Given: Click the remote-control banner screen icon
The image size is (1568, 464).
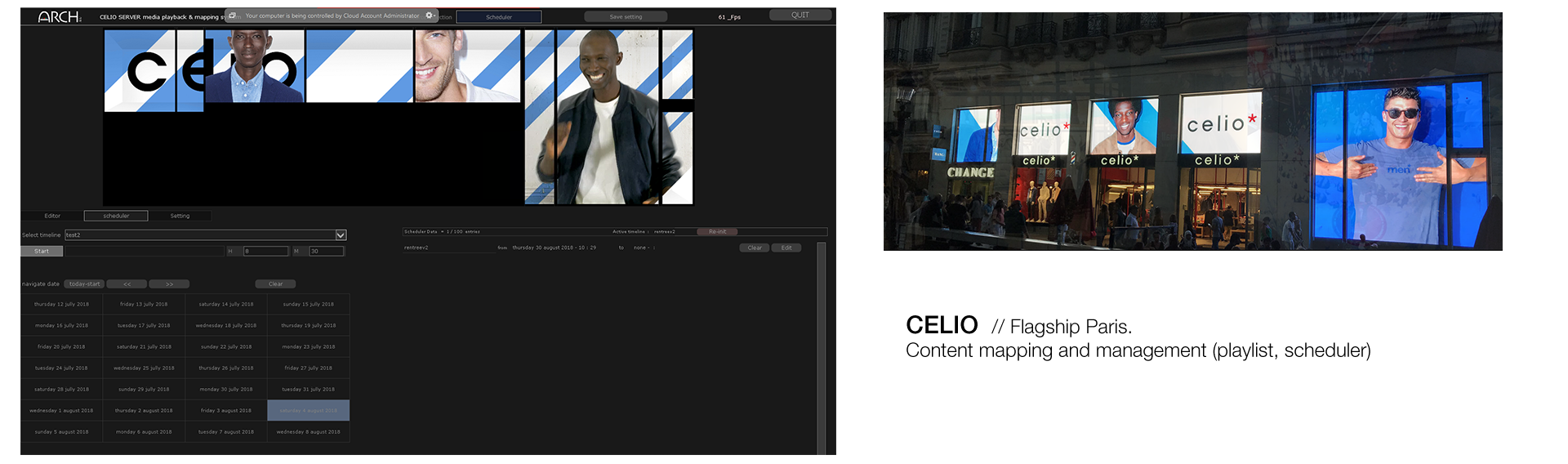Looking at the screenshot, I should pos(232,16).
